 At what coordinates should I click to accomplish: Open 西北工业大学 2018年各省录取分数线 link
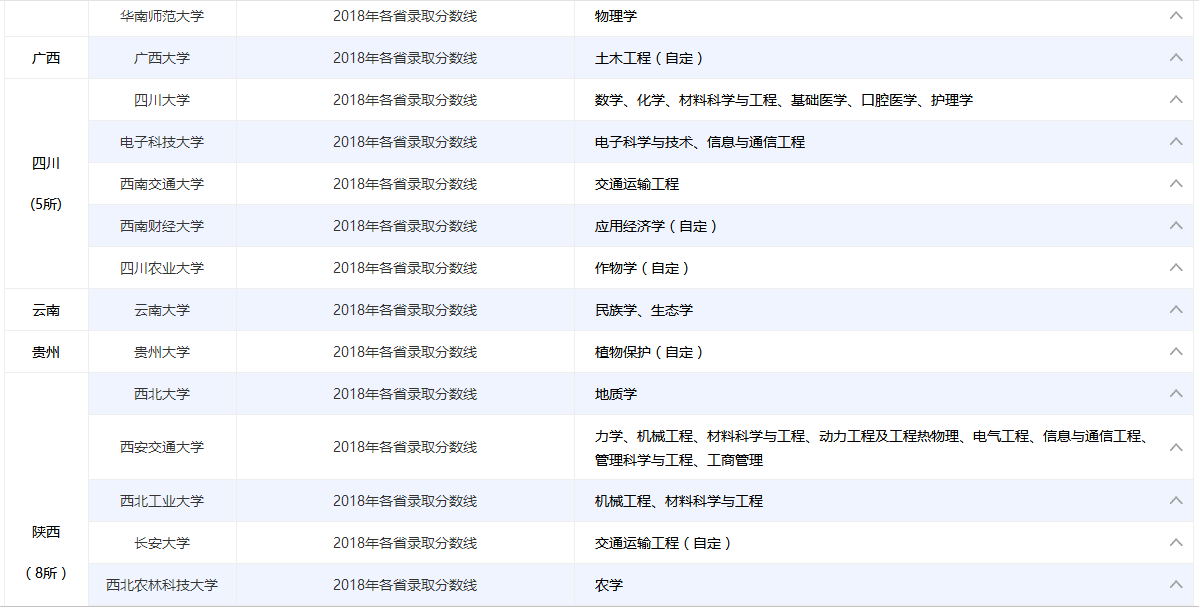point(405,501)
